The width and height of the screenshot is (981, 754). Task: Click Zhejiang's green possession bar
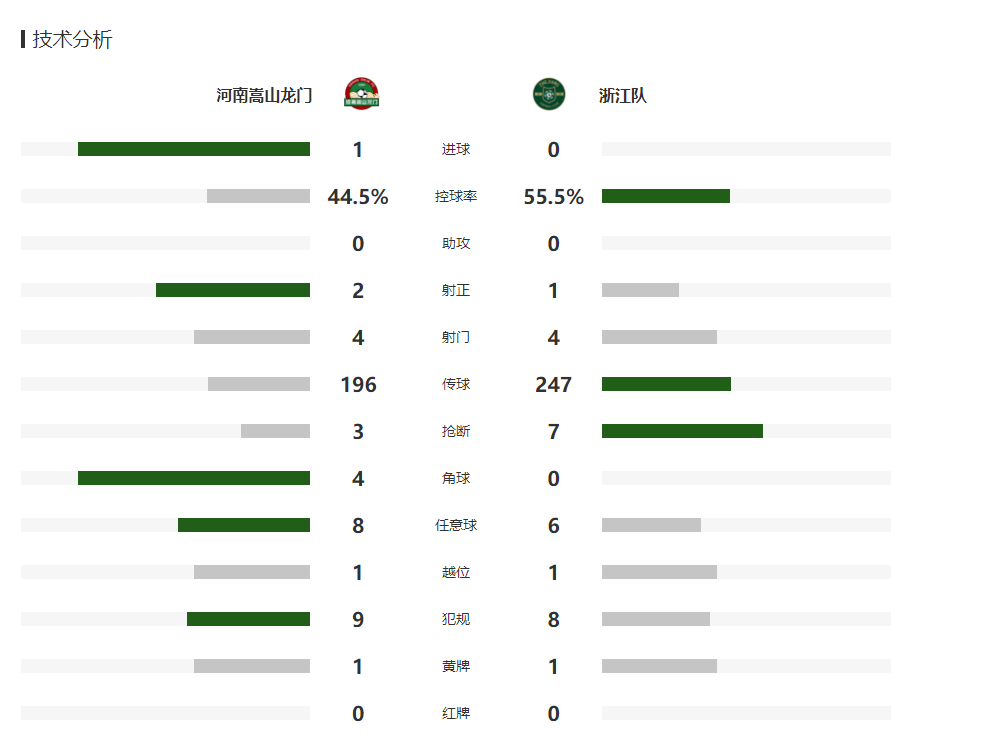[x=665, y=196]
